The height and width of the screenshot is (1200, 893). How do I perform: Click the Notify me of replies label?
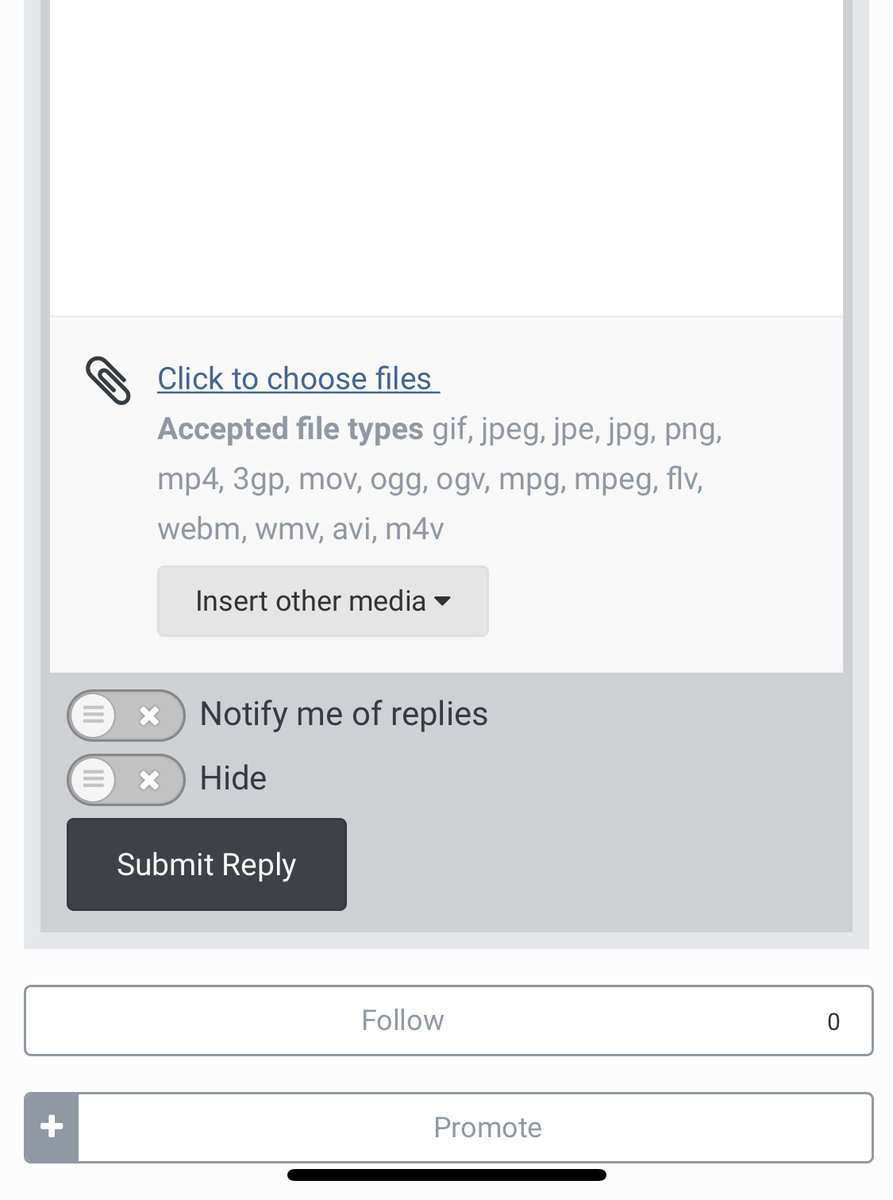(344, 714)
